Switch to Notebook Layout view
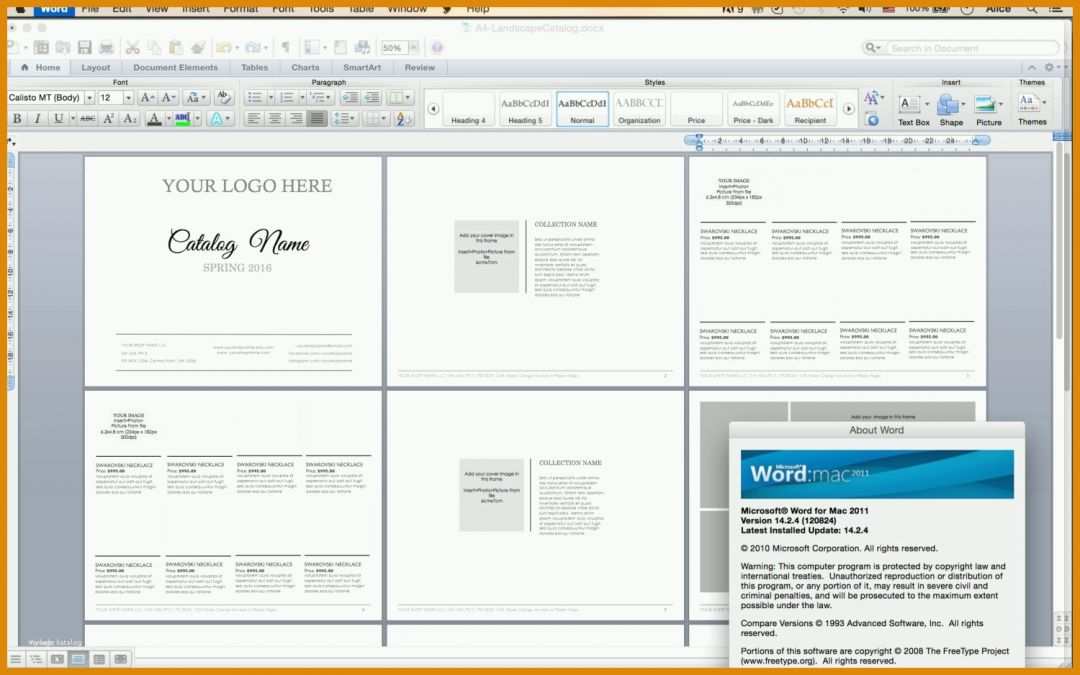 point(99,659)
